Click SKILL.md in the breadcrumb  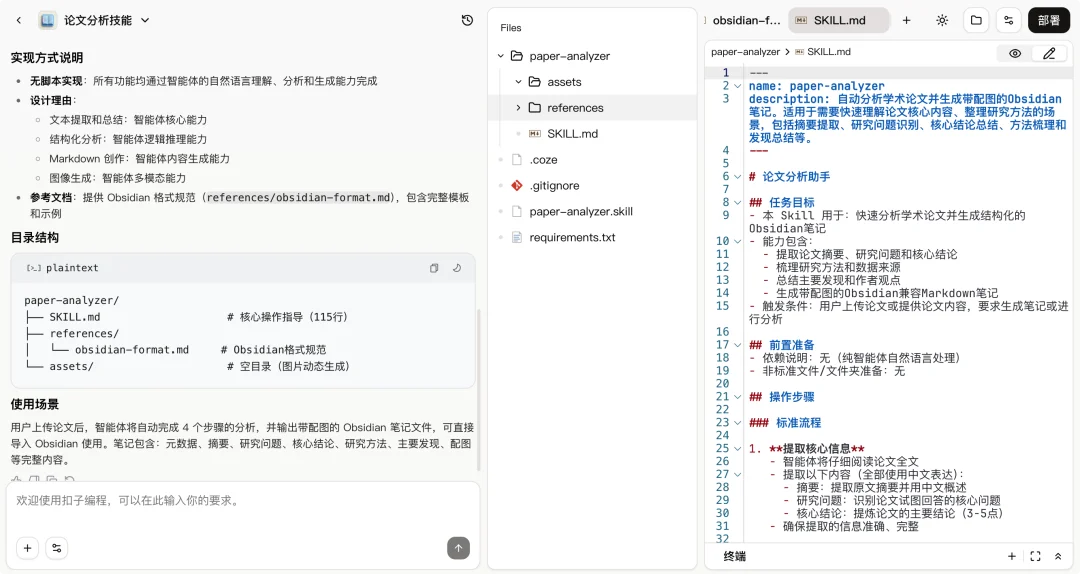[x=829, y=52]
